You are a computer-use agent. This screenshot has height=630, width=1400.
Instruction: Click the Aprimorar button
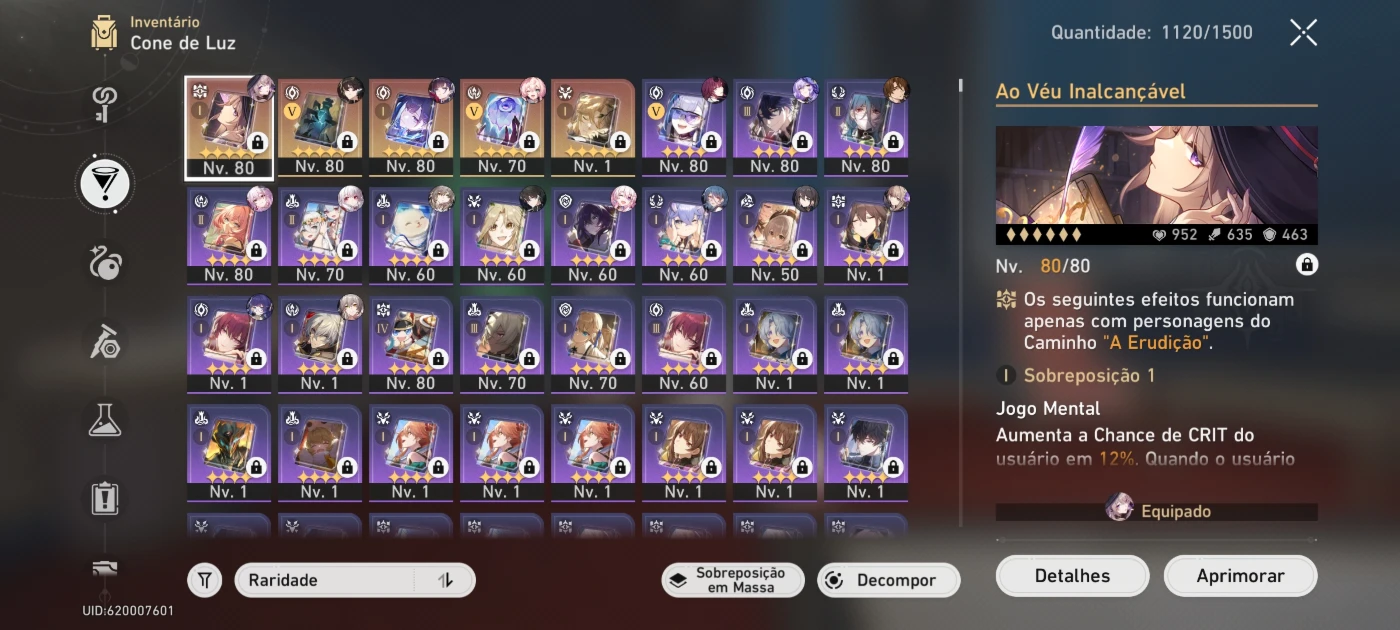click(1240, 576)
